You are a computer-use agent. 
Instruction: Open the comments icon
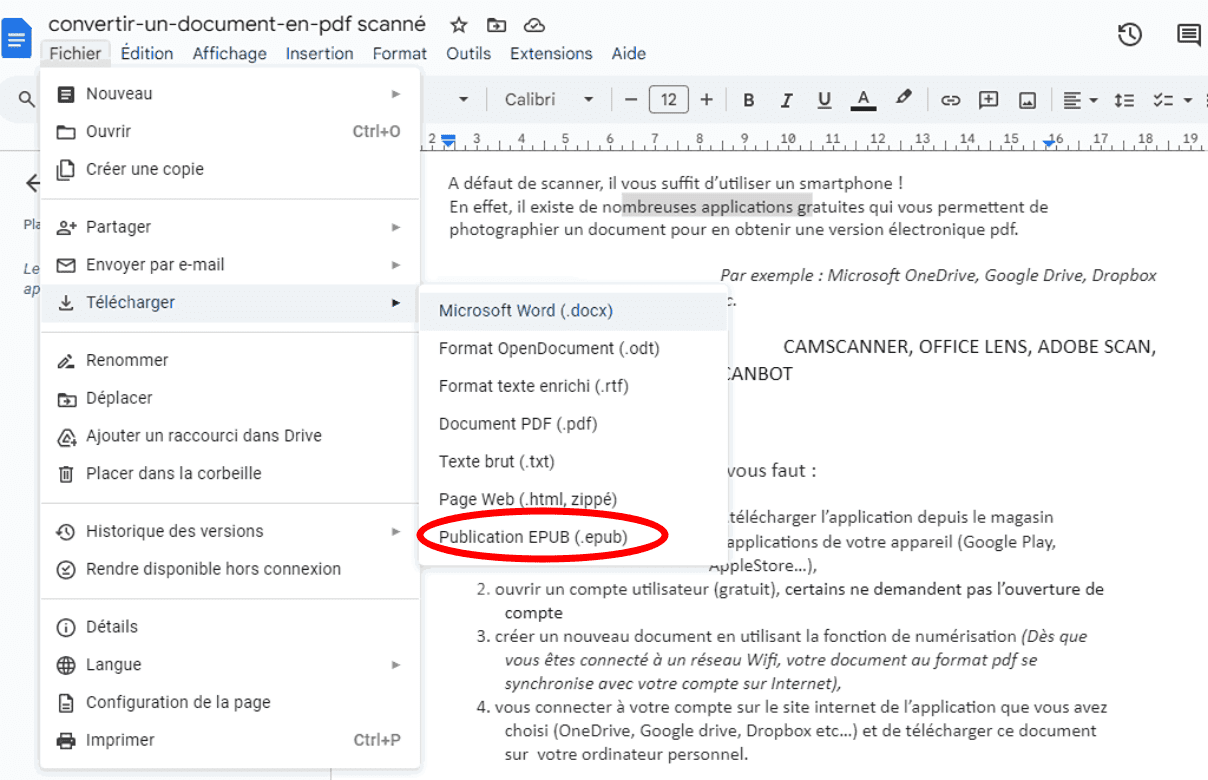tap(1189, 35)
